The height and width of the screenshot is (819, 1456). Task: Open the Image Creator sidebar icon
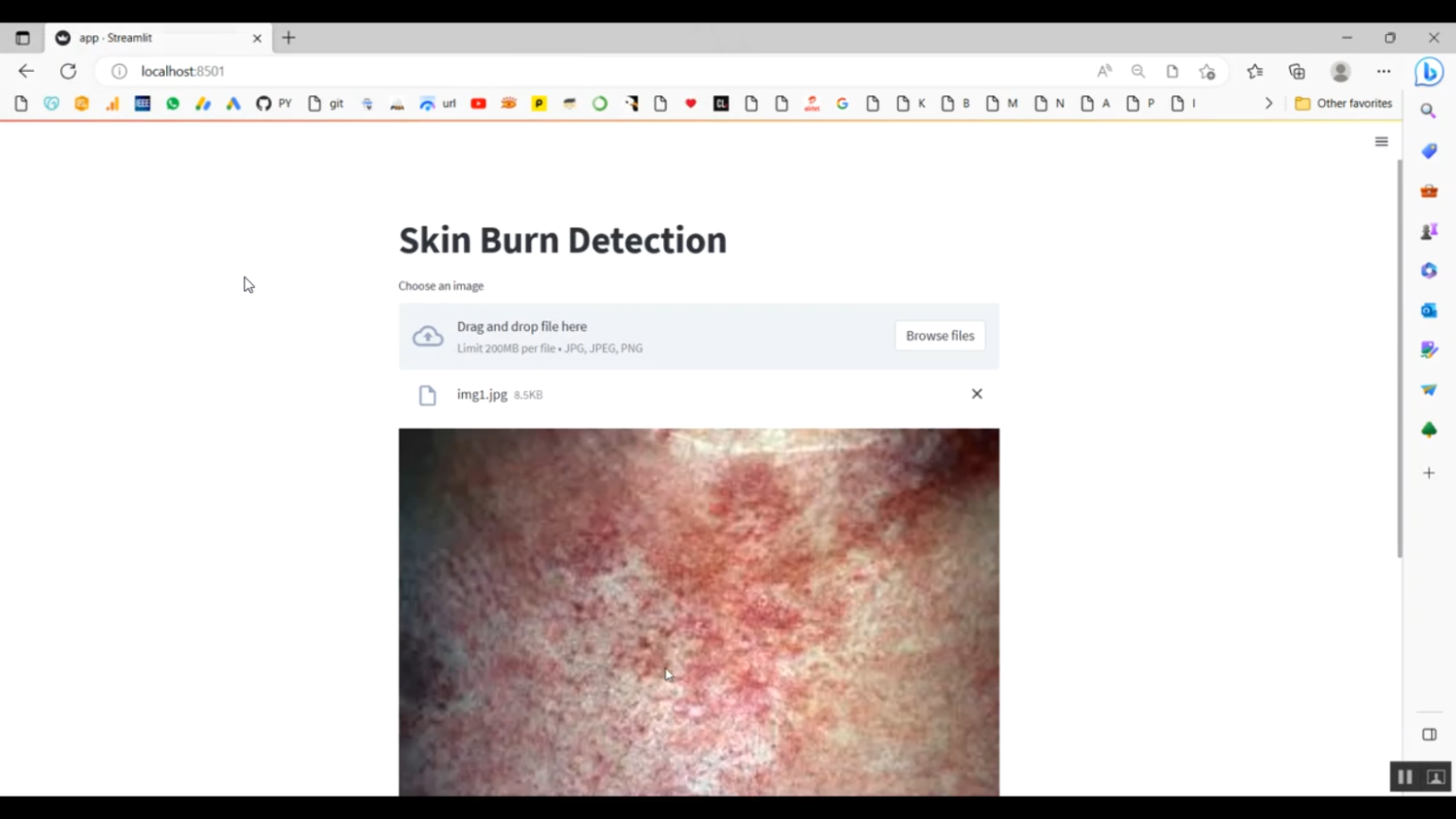[x=1428, y=349]
